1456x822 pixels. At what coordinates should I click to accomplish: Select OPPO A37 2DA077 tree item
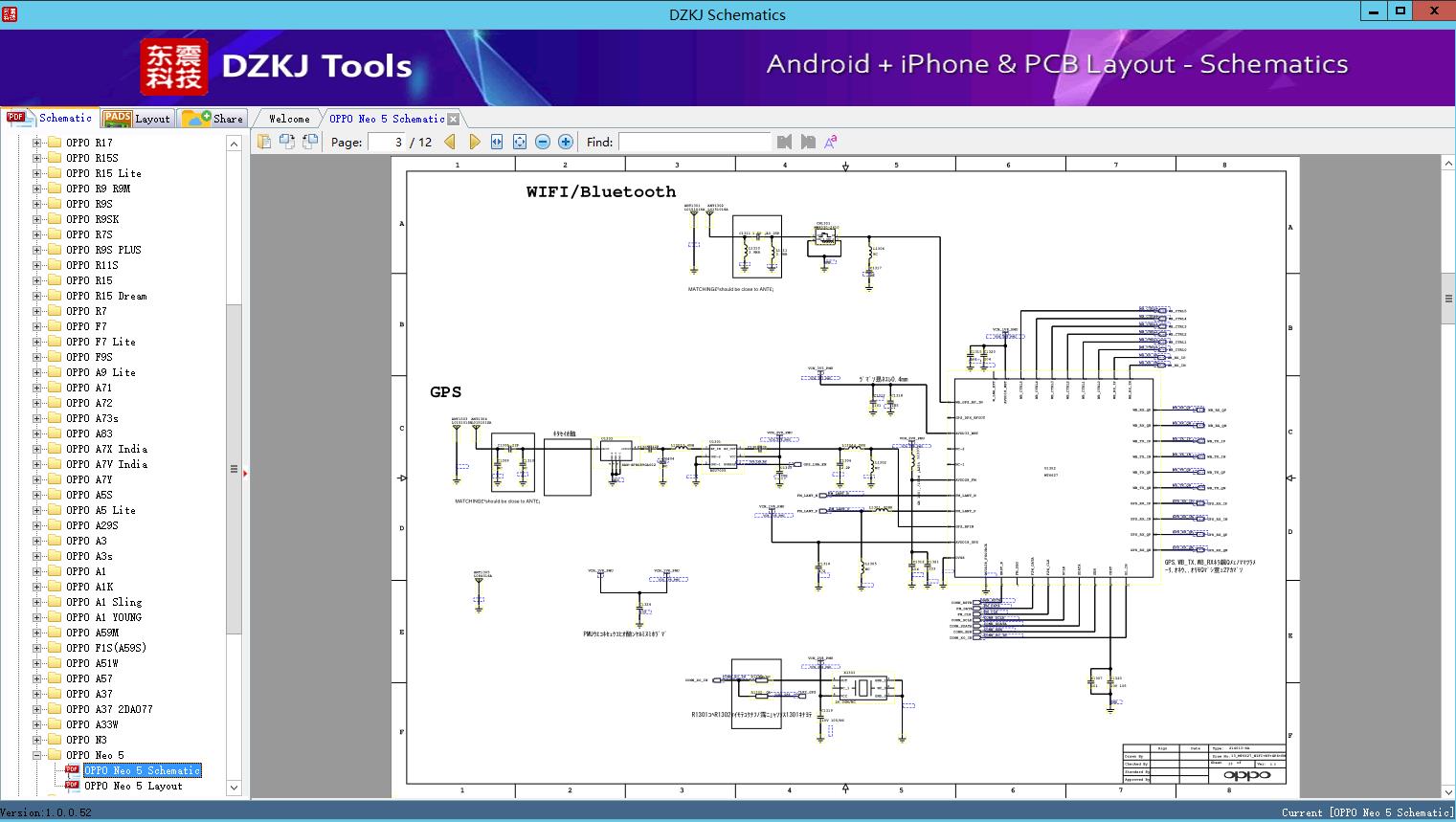(x=109, y=709)
